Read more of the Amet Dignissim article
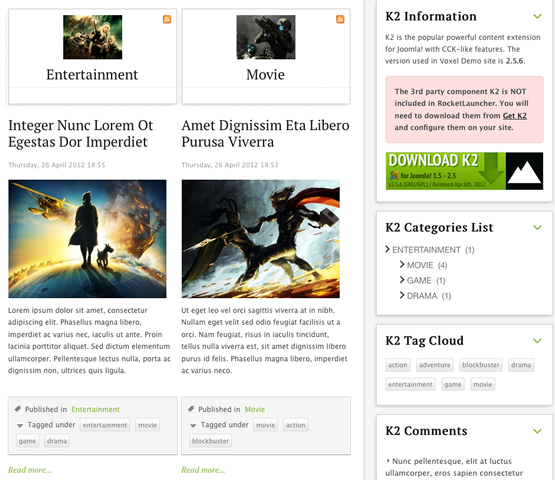The image size is (555, 480). 203,470
